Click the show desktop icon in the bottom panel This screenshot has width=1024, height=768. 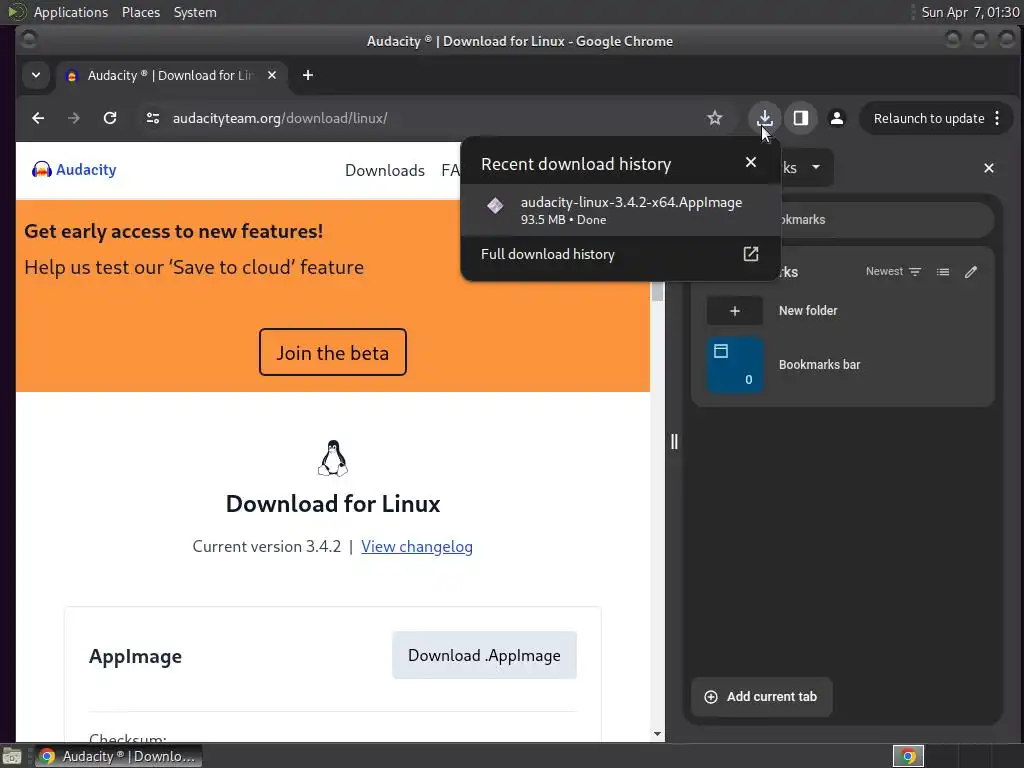click(12, 756)
